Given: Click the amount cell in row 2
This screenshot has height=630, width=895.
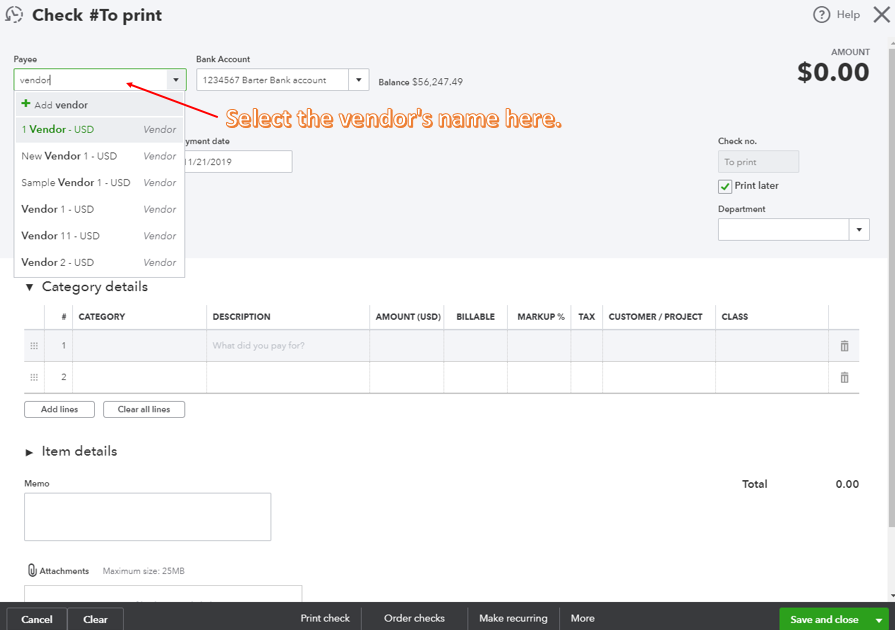Looking at the screenshot, I should [406, 377].
